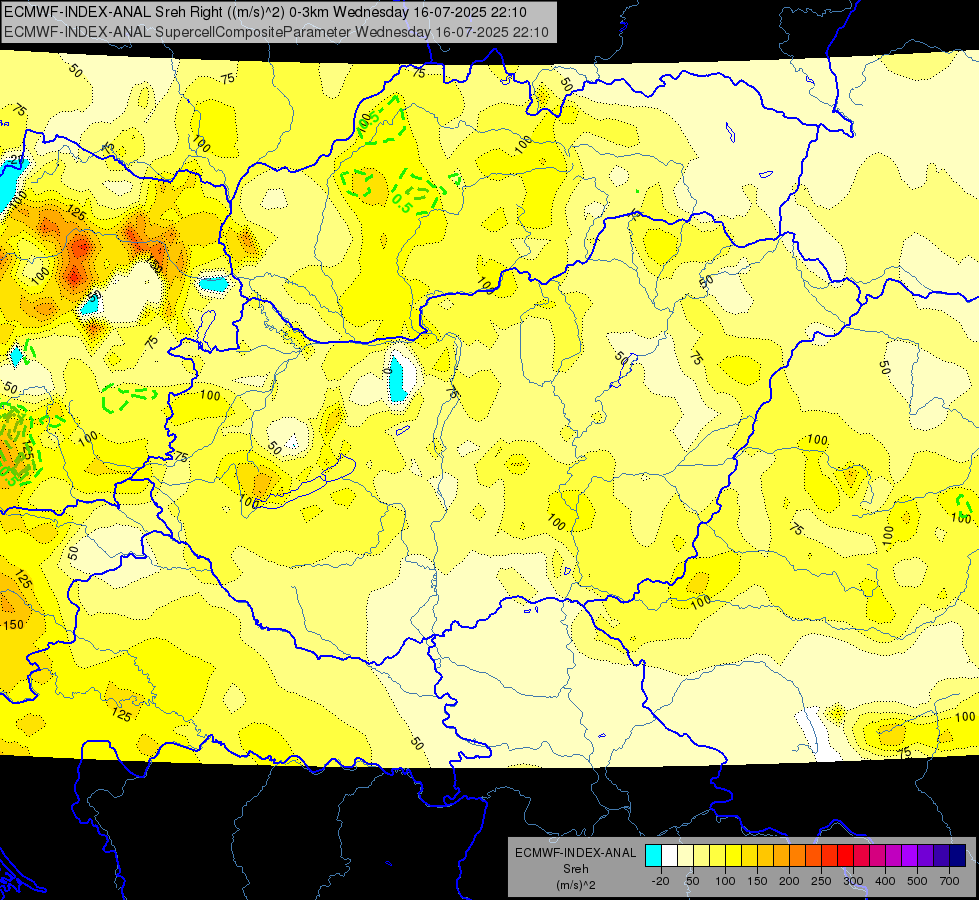
Task: Click the '200' legend tick label
Action: click(789, 881)
